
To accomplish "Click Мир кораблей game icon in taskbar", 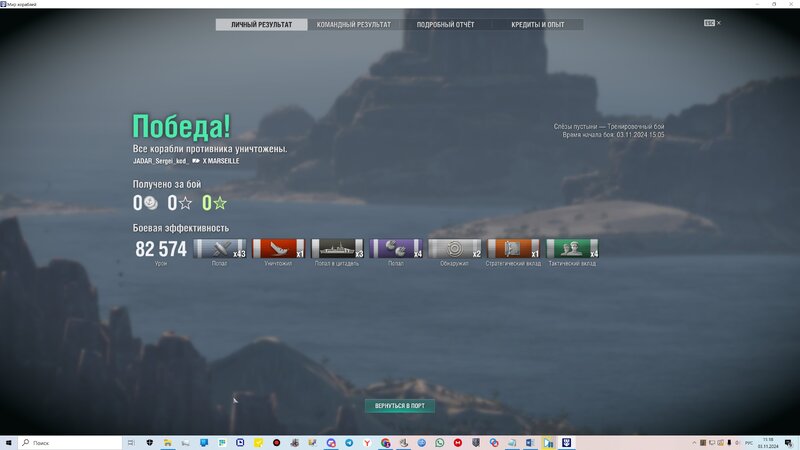I will [x=566, y=443].
